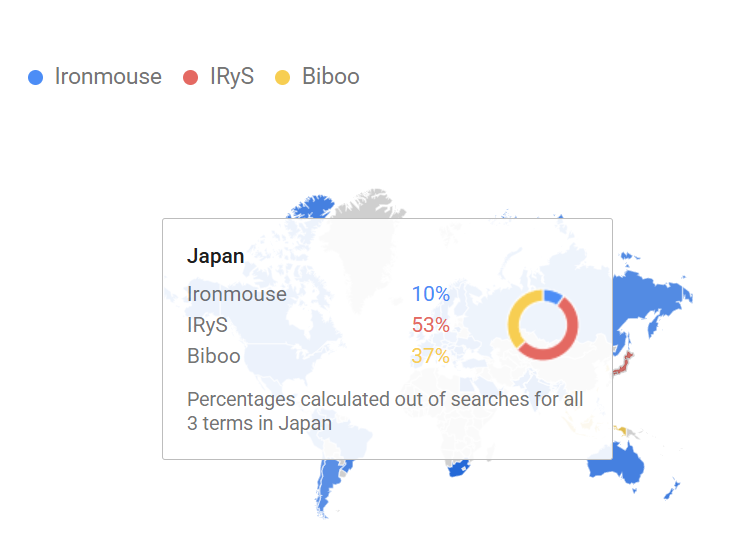752x539 pixels.
Task: Click the 37% Biboo value in tooltip
Action: click(430, 356)
